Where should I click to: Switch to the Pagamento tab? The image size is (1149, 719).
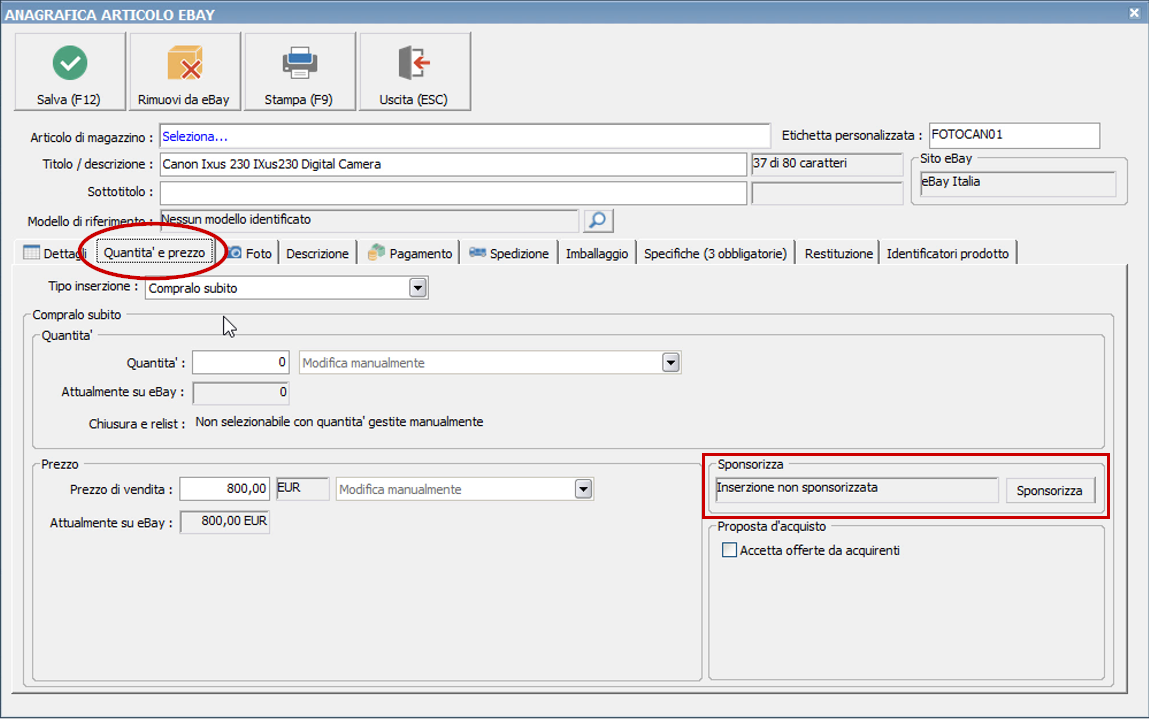pos(410,253)
